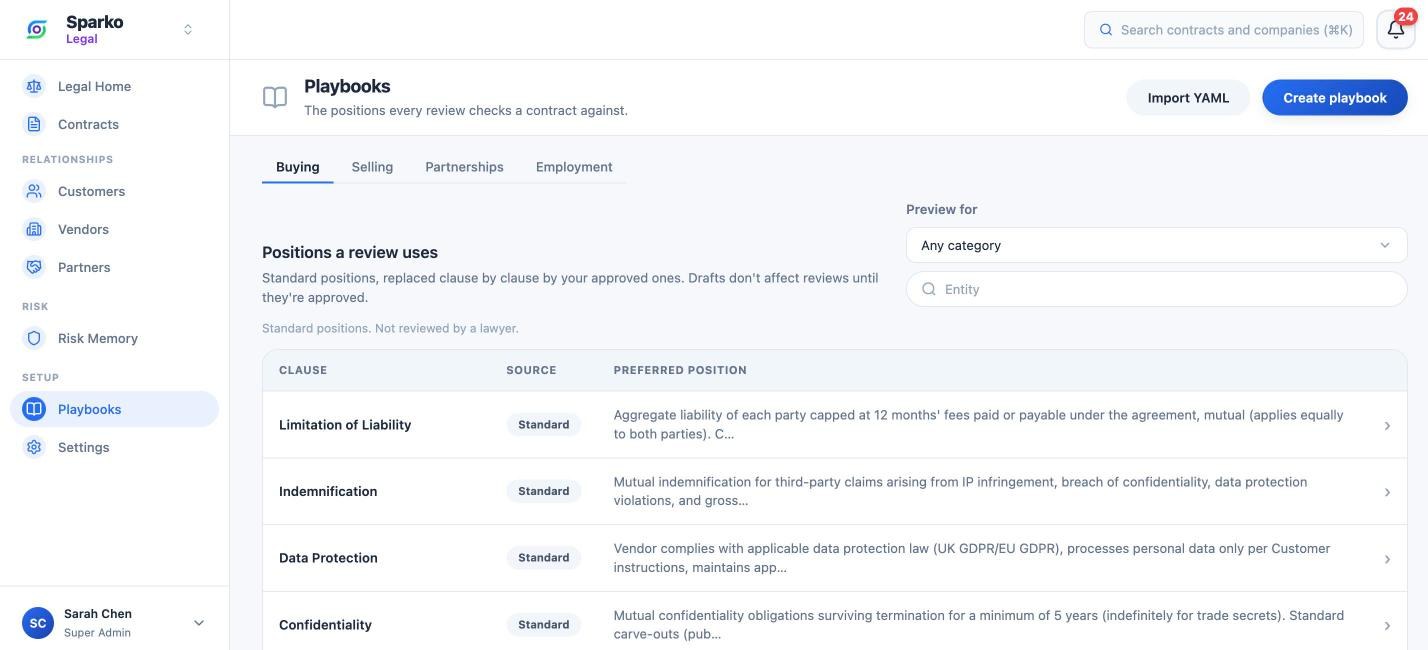Expand the Confidentiality row chevron
Screen dimensions: 1428x650
(1387, 626)
